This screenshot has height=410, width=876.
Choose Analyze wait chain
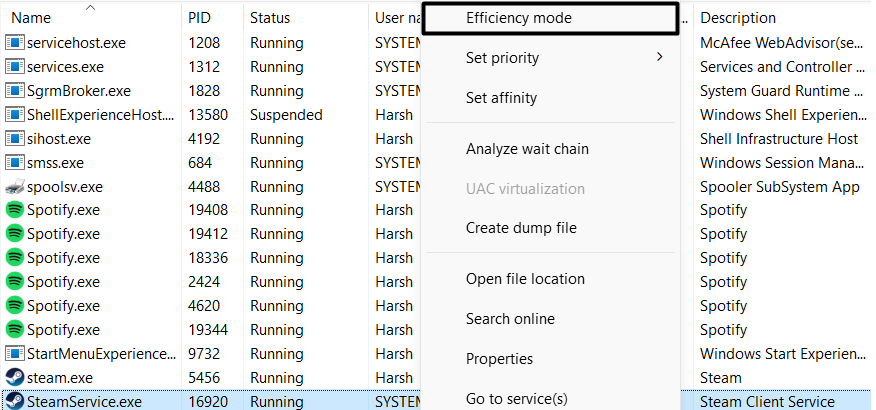click(x=527, y=149)
